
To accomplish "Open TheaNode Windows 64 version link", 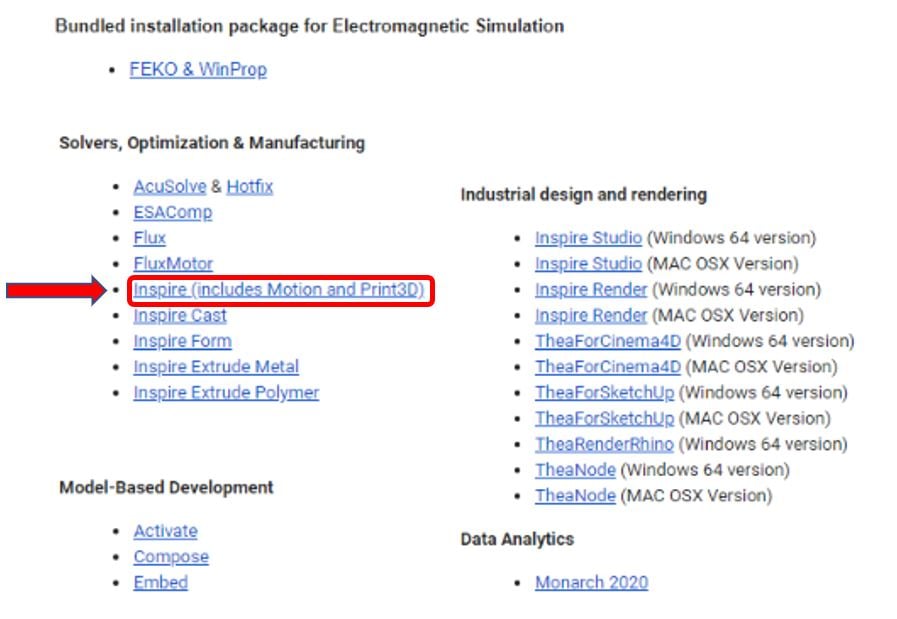I will [x=575, y=470].
